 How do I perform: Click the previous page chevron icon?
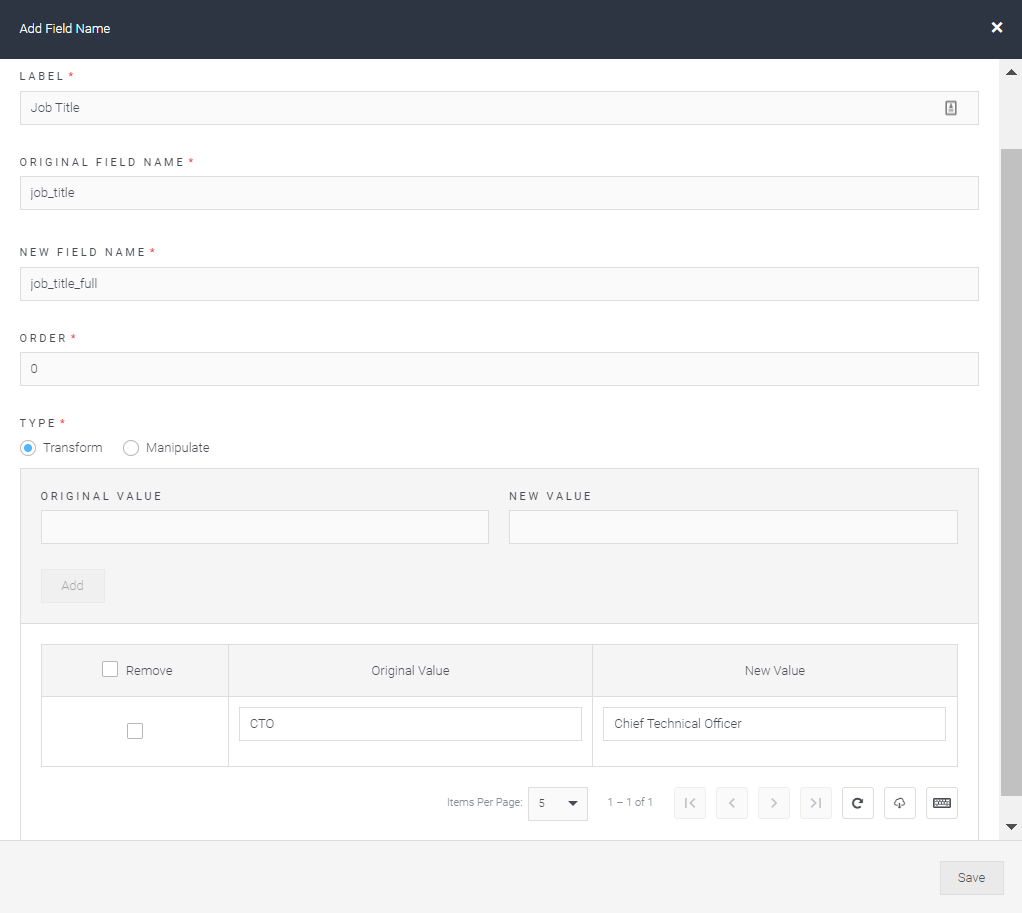[x=731, y=803]
